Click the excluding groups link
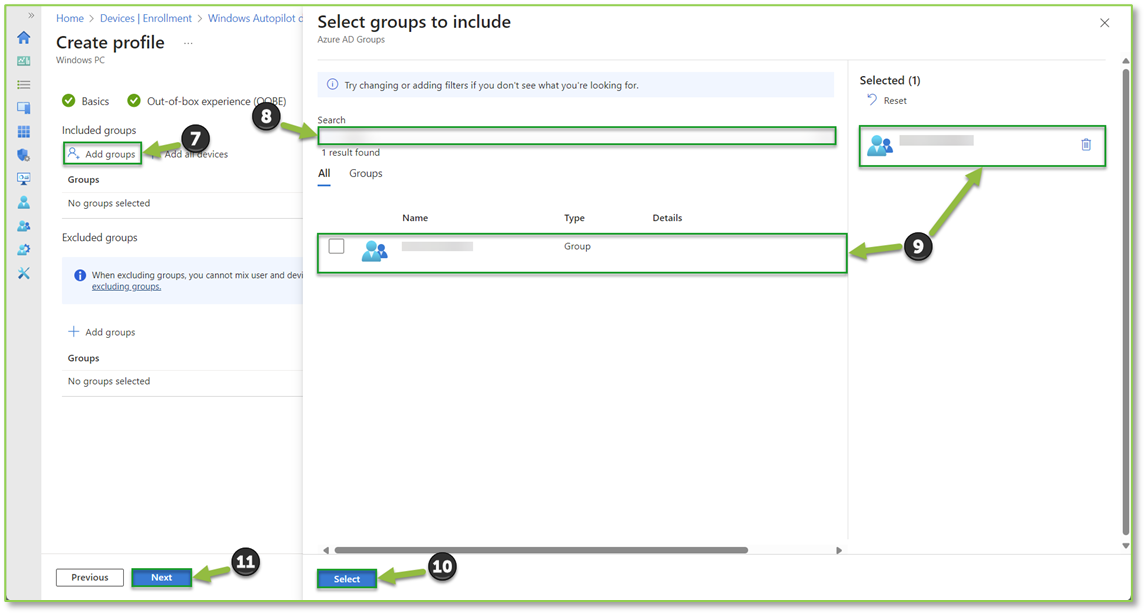 [x=126, y=286]
